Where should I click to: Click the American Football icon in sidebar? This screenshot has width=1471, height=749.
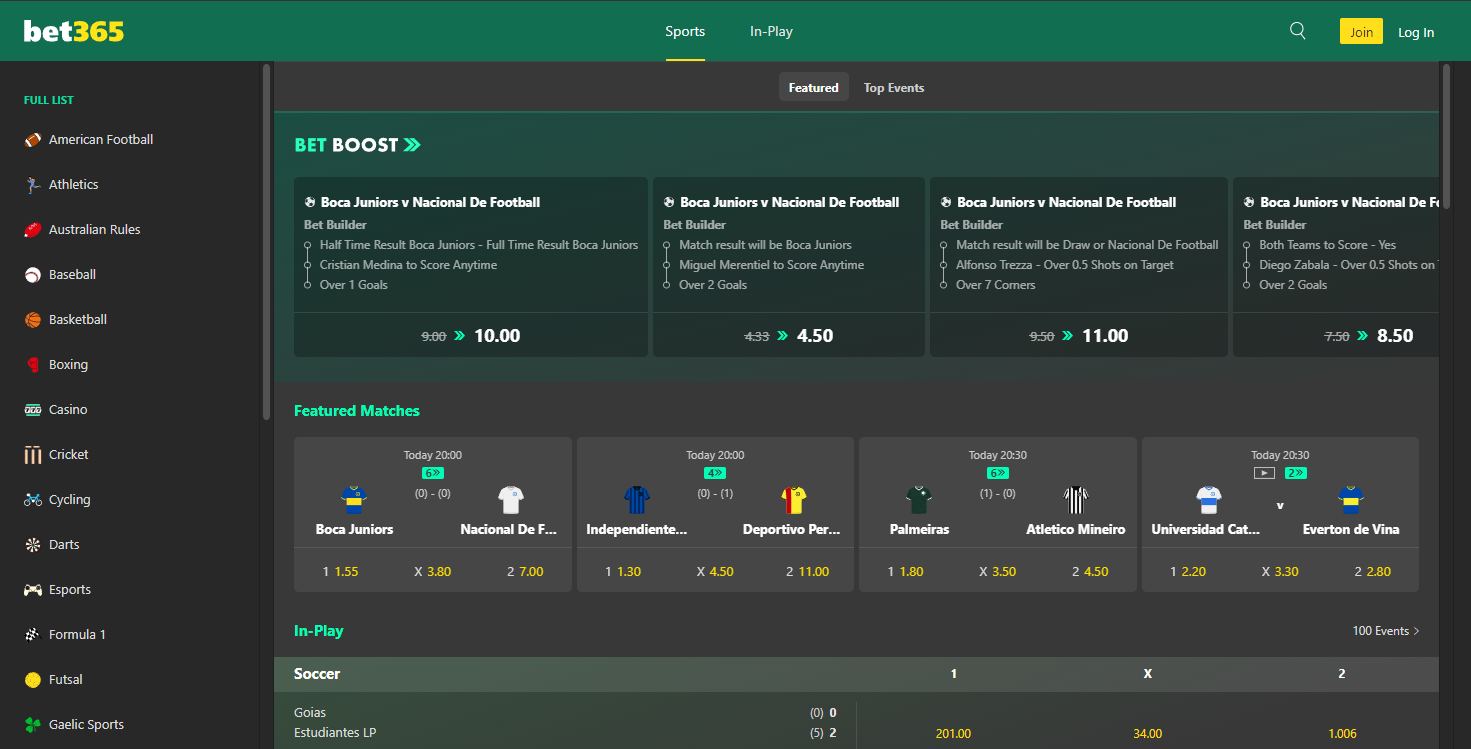coord(33,140)
